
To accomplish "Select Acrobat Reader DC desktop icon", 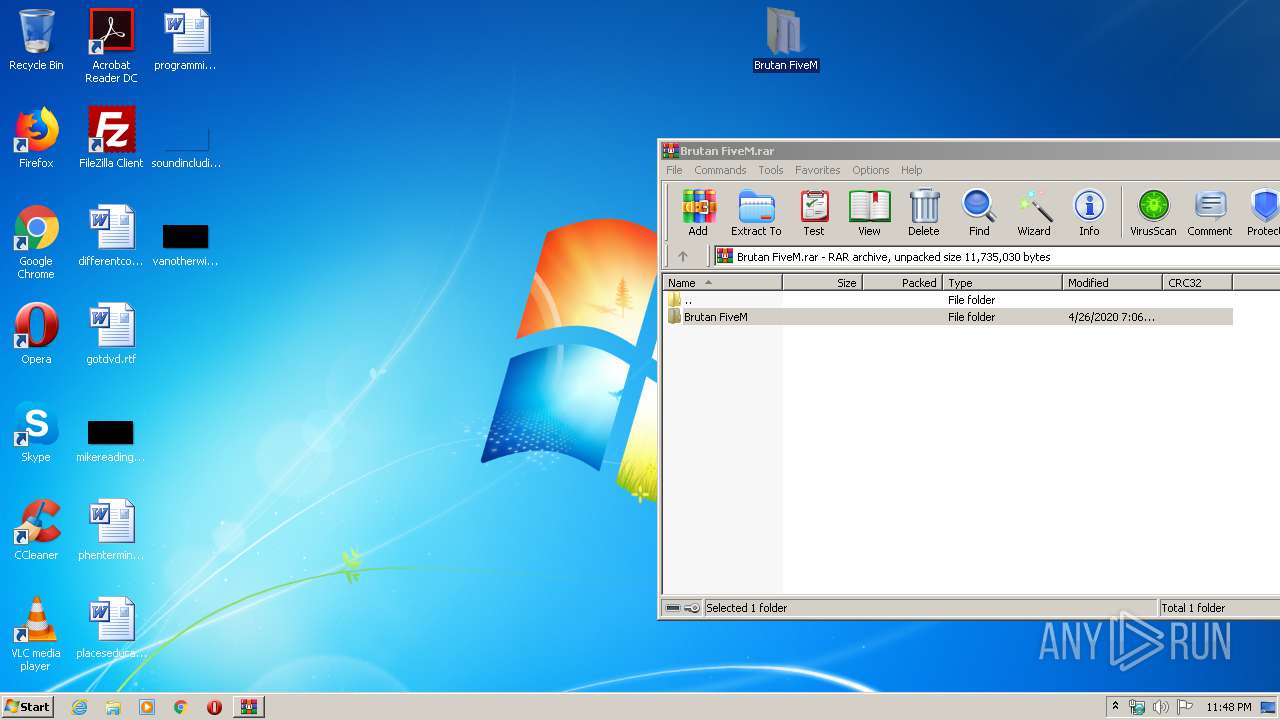I will (111, 46).
